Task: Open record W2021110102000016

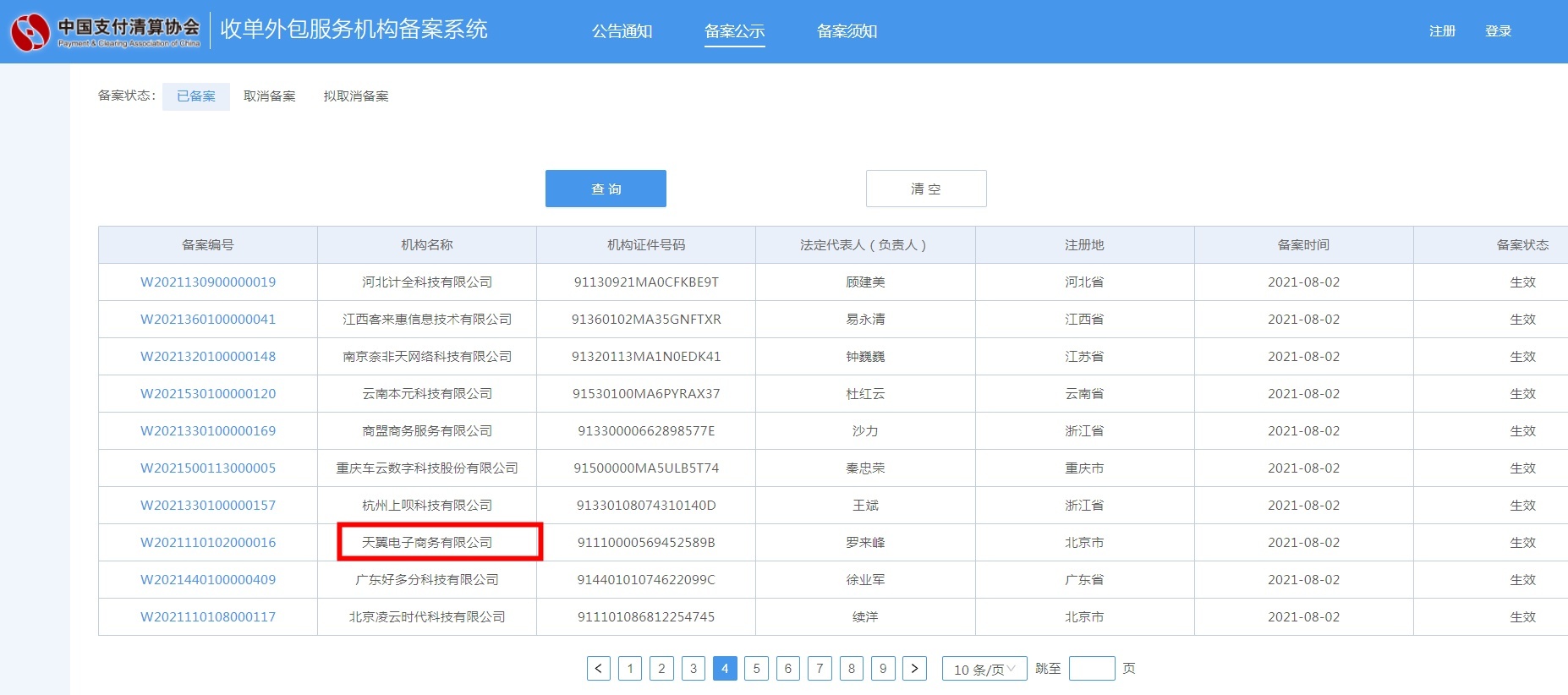Action: click(x=208, y=543)
